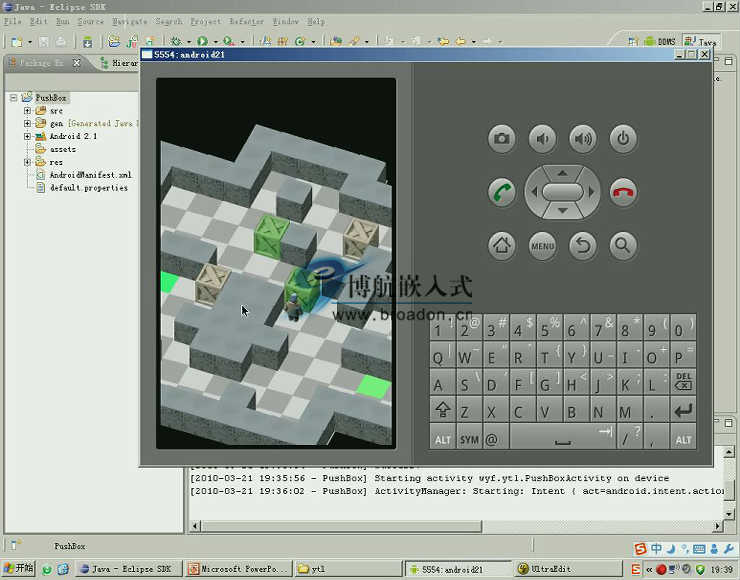Click the emulator Back button
Viewport: 740px width, 580px height.
coord(583,245)
